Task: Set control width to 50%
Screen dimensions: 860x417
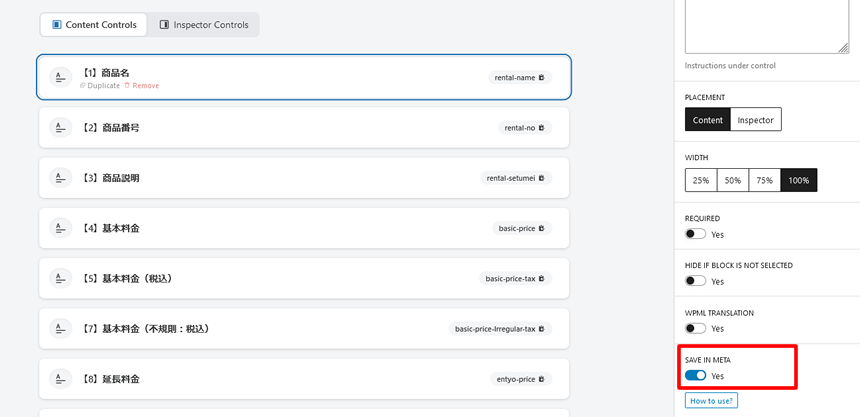Action: (x=733, y=180)
